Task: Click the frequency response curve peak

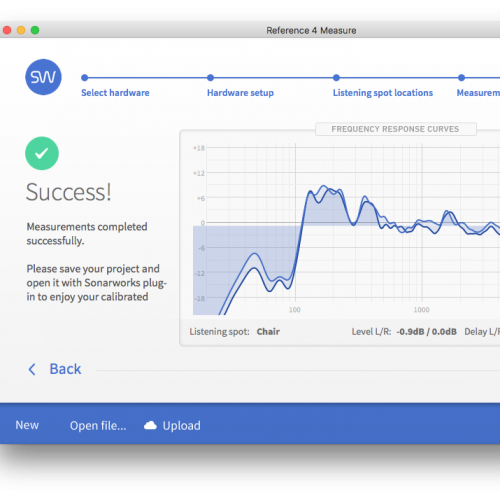Action: [323, 187]
